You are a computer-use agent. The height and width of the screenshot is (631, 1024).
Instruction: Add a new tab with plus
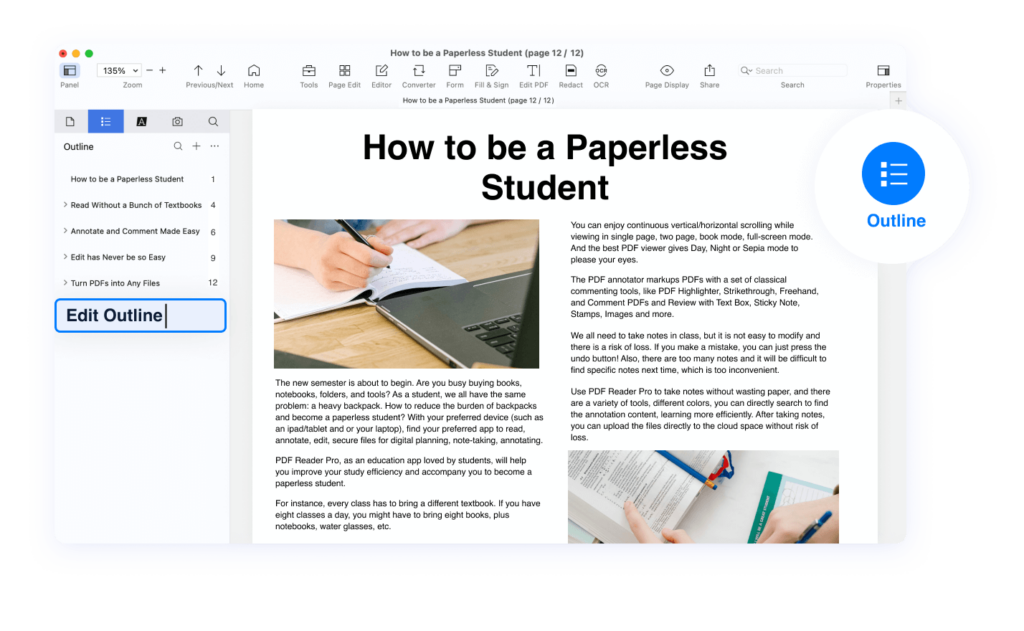pyautogui.click(x=899, y=101)
